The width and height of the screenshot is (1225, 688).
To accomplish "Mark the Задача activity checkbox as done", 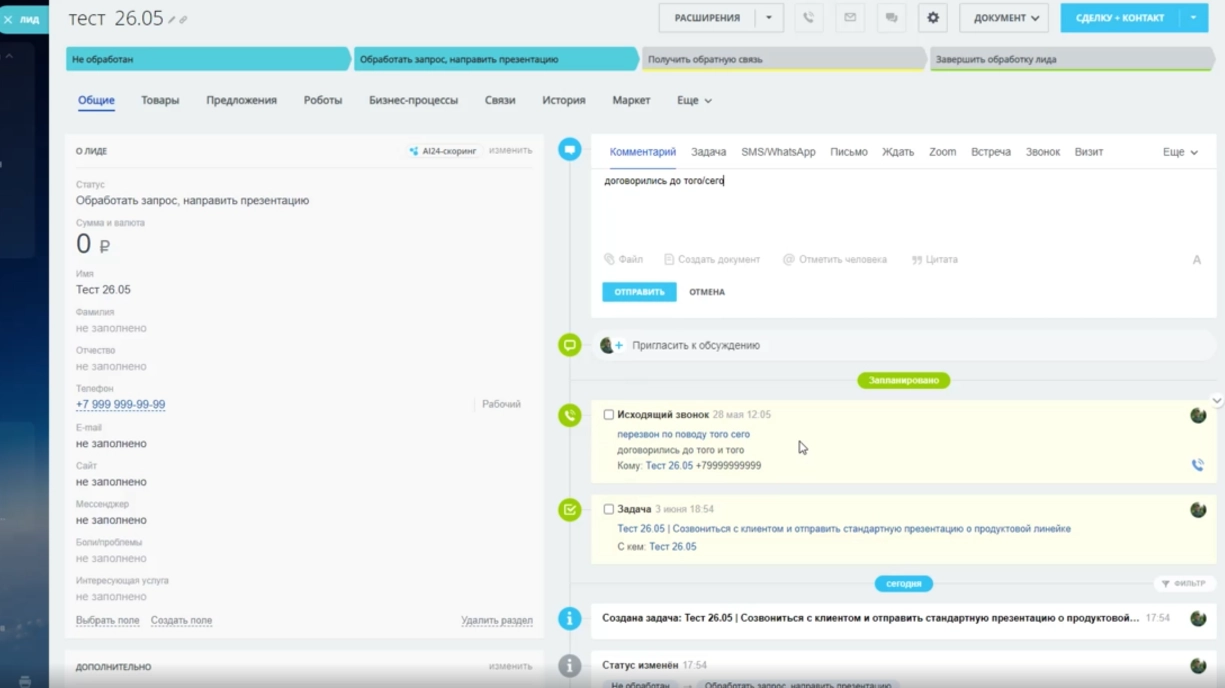I will [608, 509].
